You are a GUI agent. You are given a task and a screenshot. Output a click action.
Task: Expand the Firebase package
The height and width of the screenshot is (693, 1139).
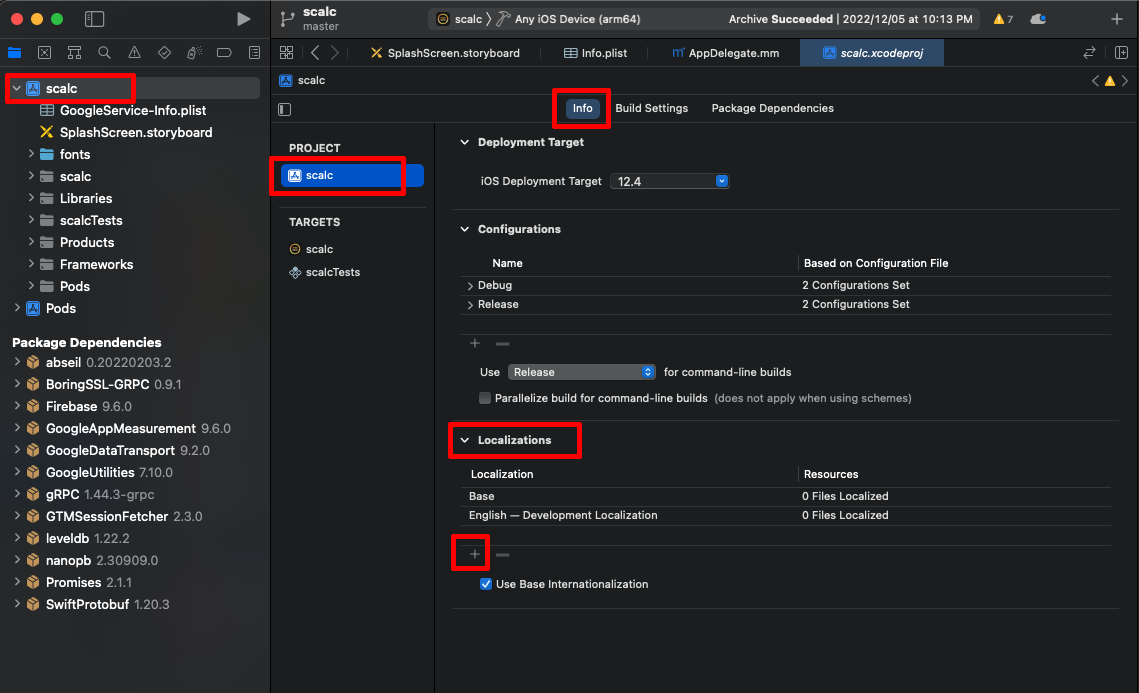(x=17, y=406)
